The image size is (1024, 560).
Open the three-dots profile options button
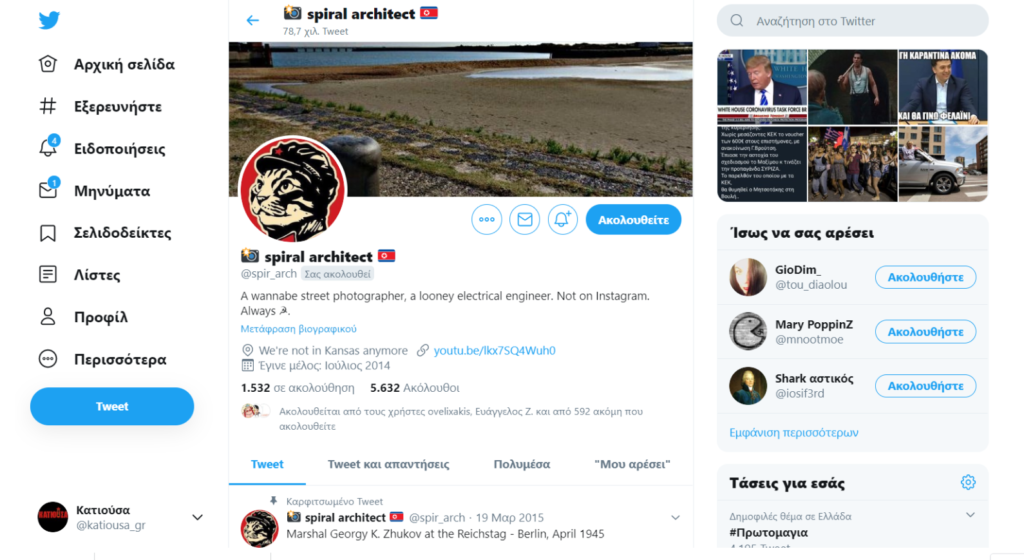[x=487, y=220]
